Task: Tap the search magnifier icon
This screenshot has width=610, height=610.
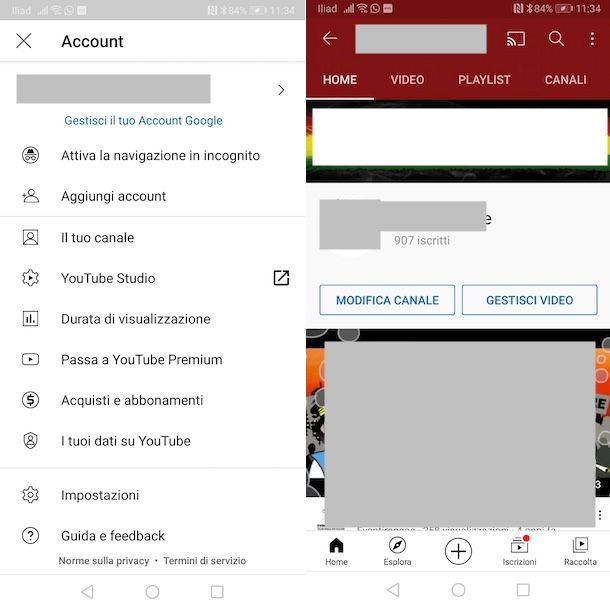Action: pos(556,39)
